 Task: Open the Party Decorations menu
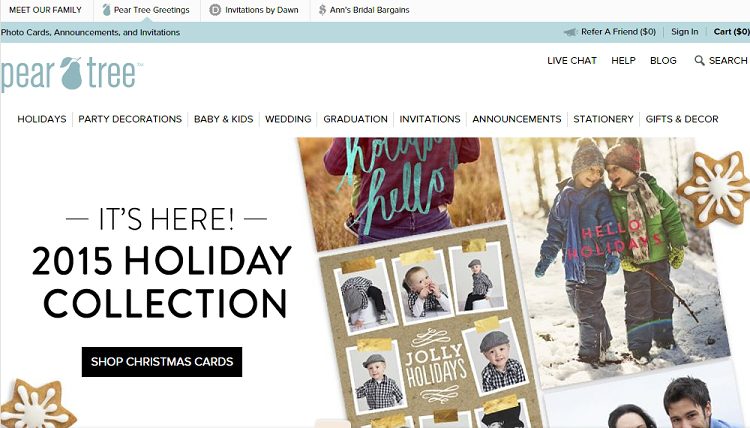coord(130,119)
